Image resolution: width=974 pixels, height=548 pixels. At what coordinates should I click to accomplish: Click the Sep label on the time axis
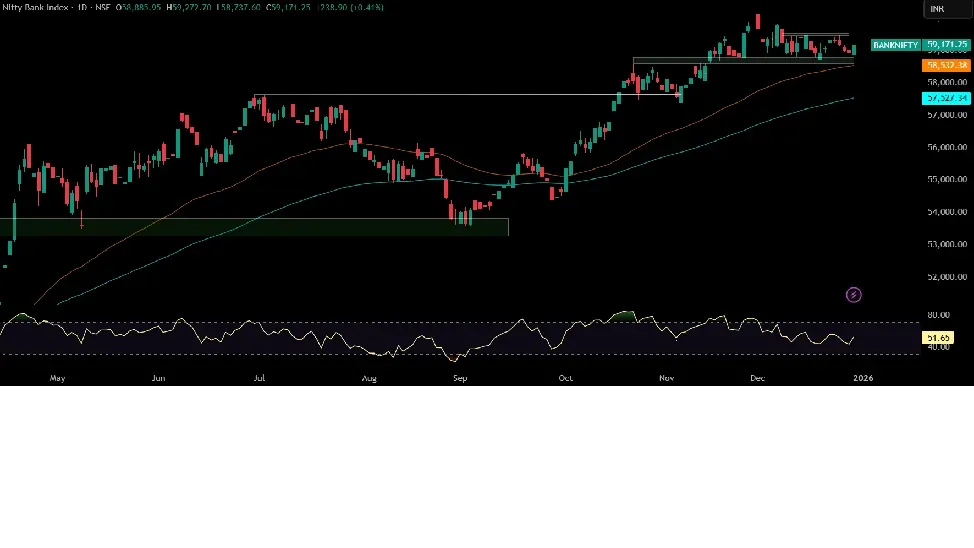[x=460, y=378]
